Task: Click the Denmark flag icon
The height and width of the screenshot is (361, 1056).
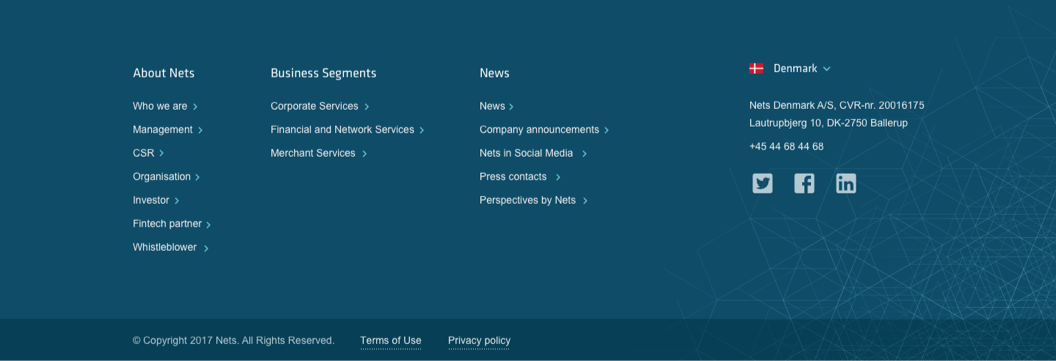Action: point(756,68)
